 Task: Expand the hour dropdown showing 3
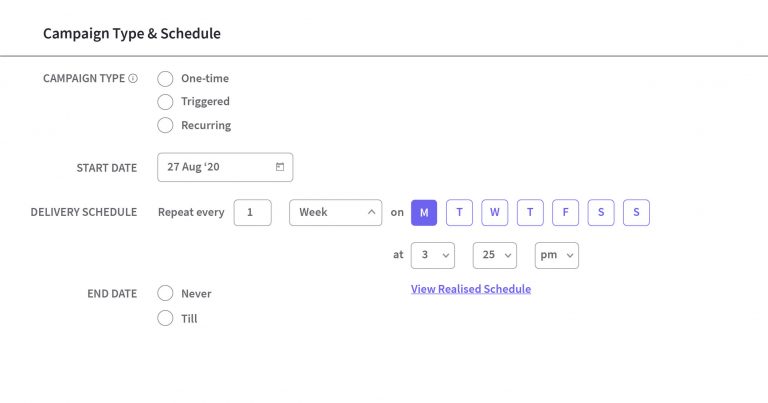432,255
